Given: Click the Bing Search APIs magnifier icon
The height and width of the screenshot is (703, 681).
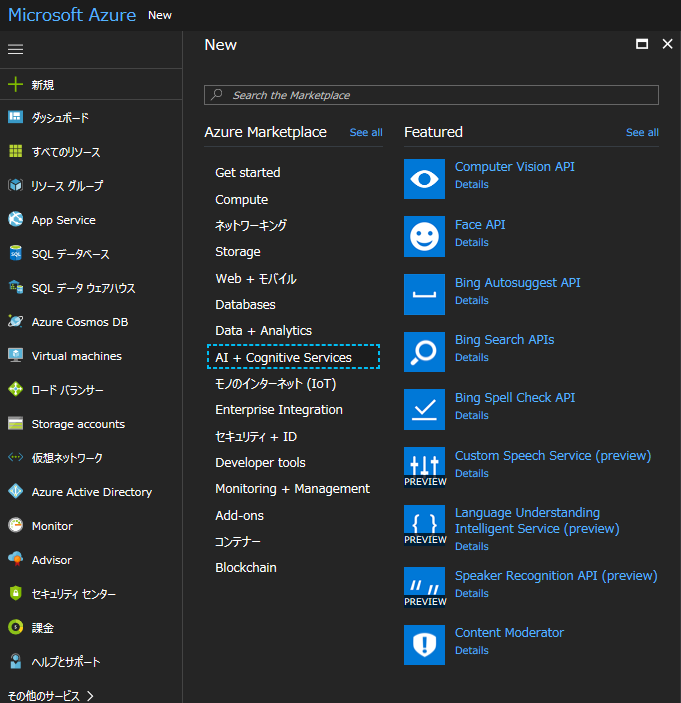Looking at the screenshot, I should pos(425,352).
